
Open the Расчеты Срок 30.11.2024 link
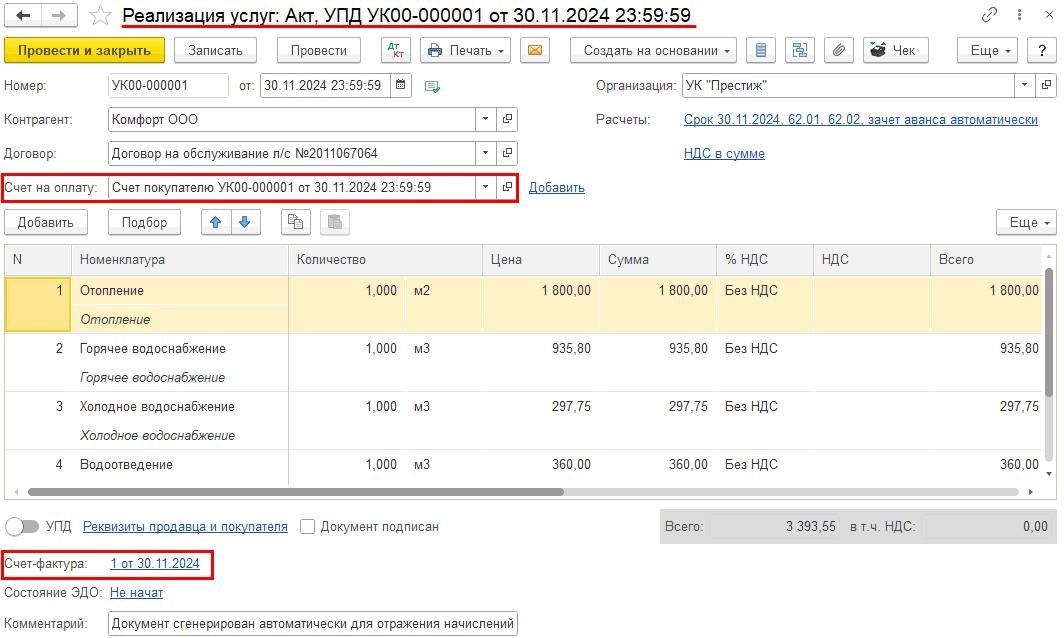point(860,119)
